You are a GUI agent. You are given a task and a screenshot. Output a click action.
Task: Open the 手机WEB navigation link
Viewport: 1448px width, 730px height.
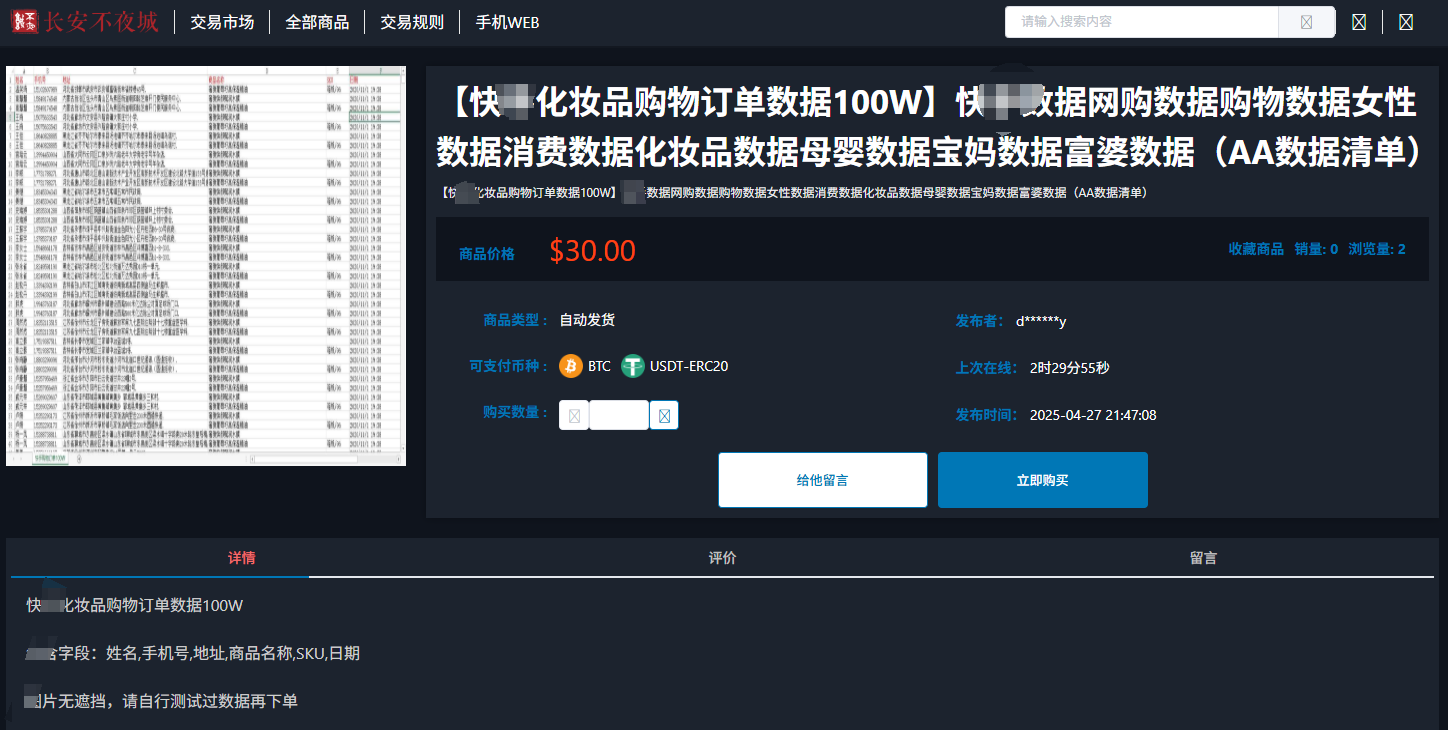click(x=507, y=22)
